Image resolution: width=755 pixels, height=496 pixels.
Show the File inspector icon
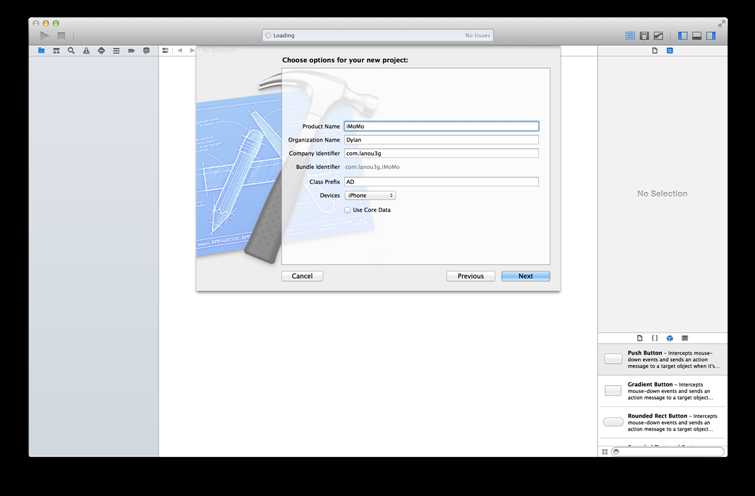655,51
